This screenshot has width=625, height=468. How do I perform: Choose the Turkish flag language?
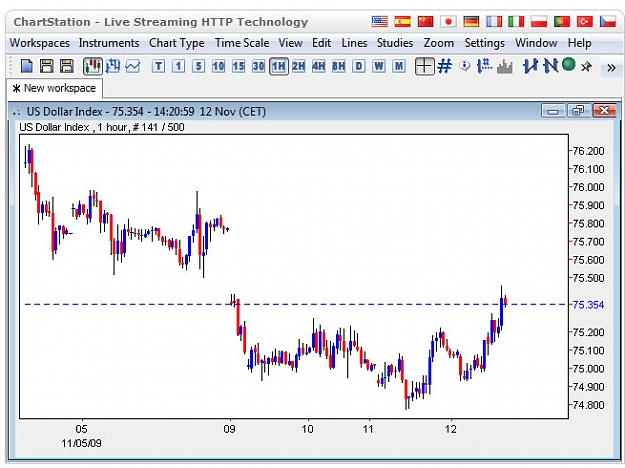(x=585, y=22)
